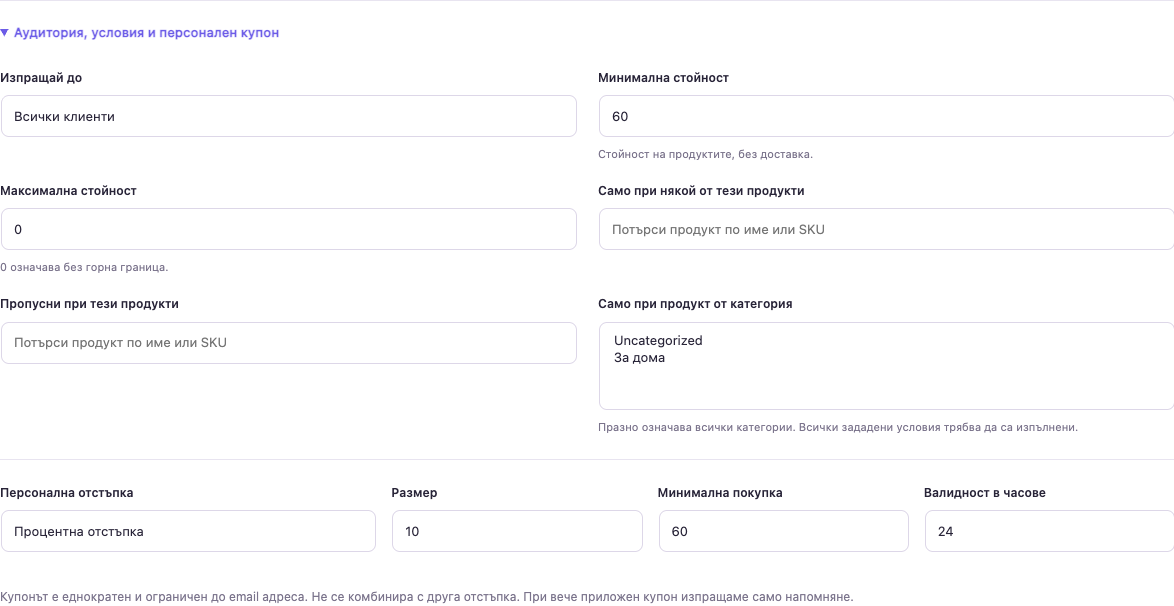Click hint '0 означава без горна граница.'
The width and height of the screenshot is (1174, 606).
pyautogui.click(x=84, y=267)
